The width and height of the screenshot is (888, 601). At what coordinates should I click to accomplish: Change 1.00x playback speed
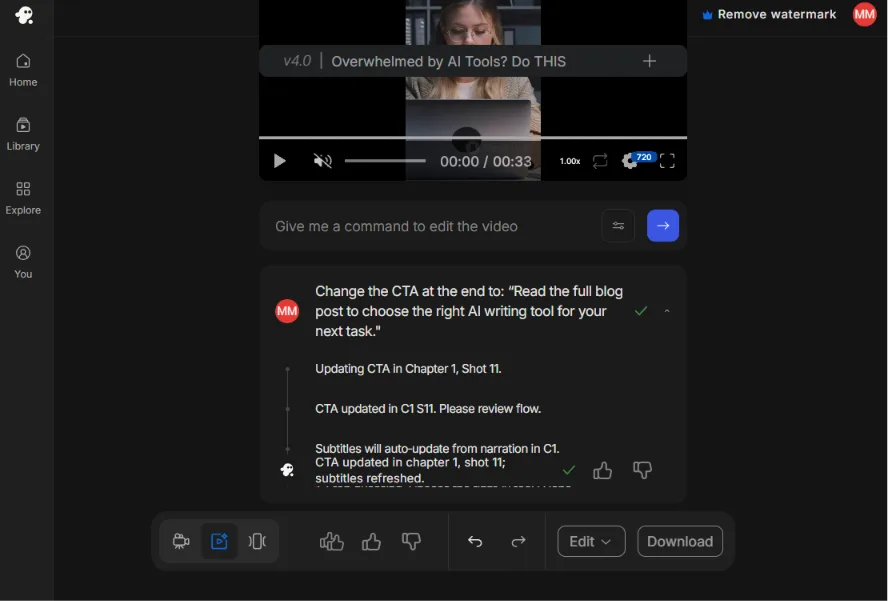570,161
